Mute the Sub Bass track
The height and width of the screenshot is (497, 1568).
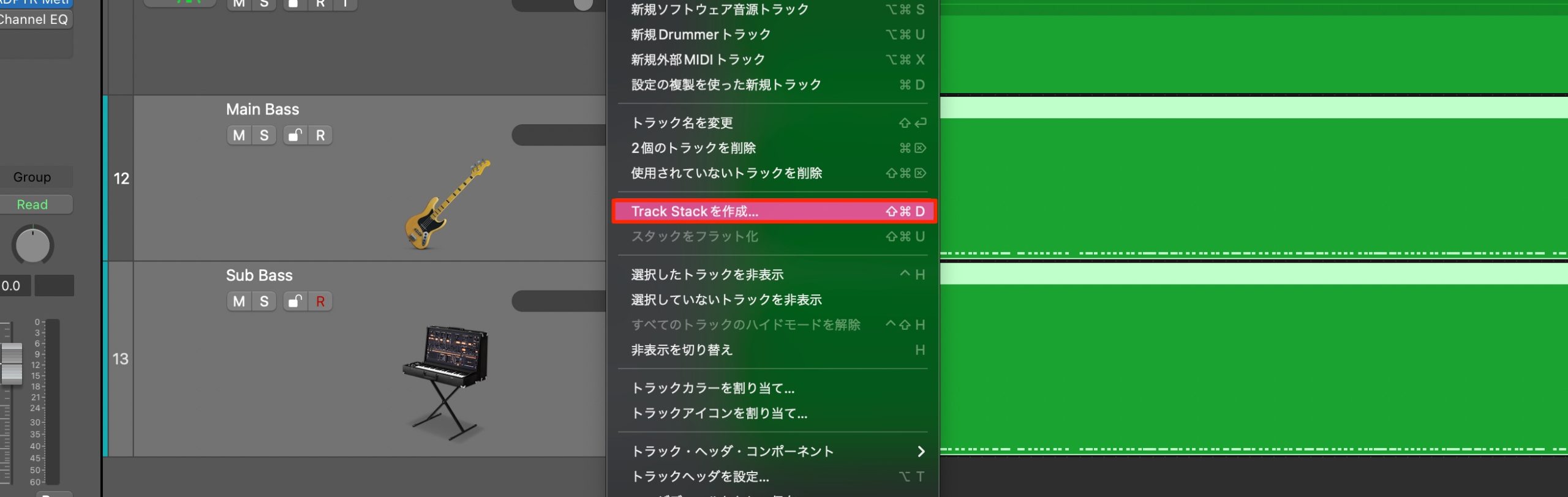coord(239,301)
